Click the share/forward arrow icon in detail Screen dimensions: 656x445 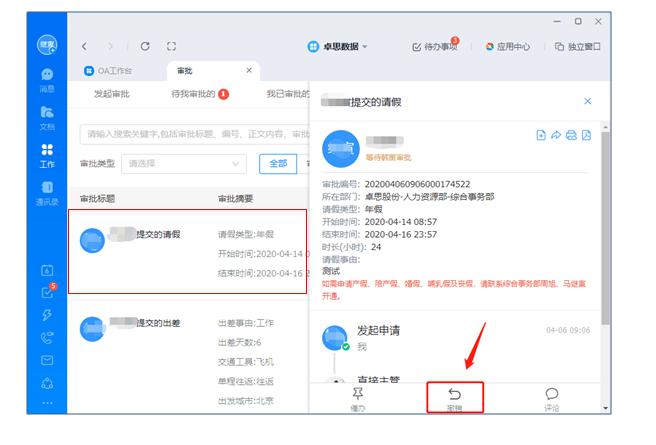coord(556,135)
